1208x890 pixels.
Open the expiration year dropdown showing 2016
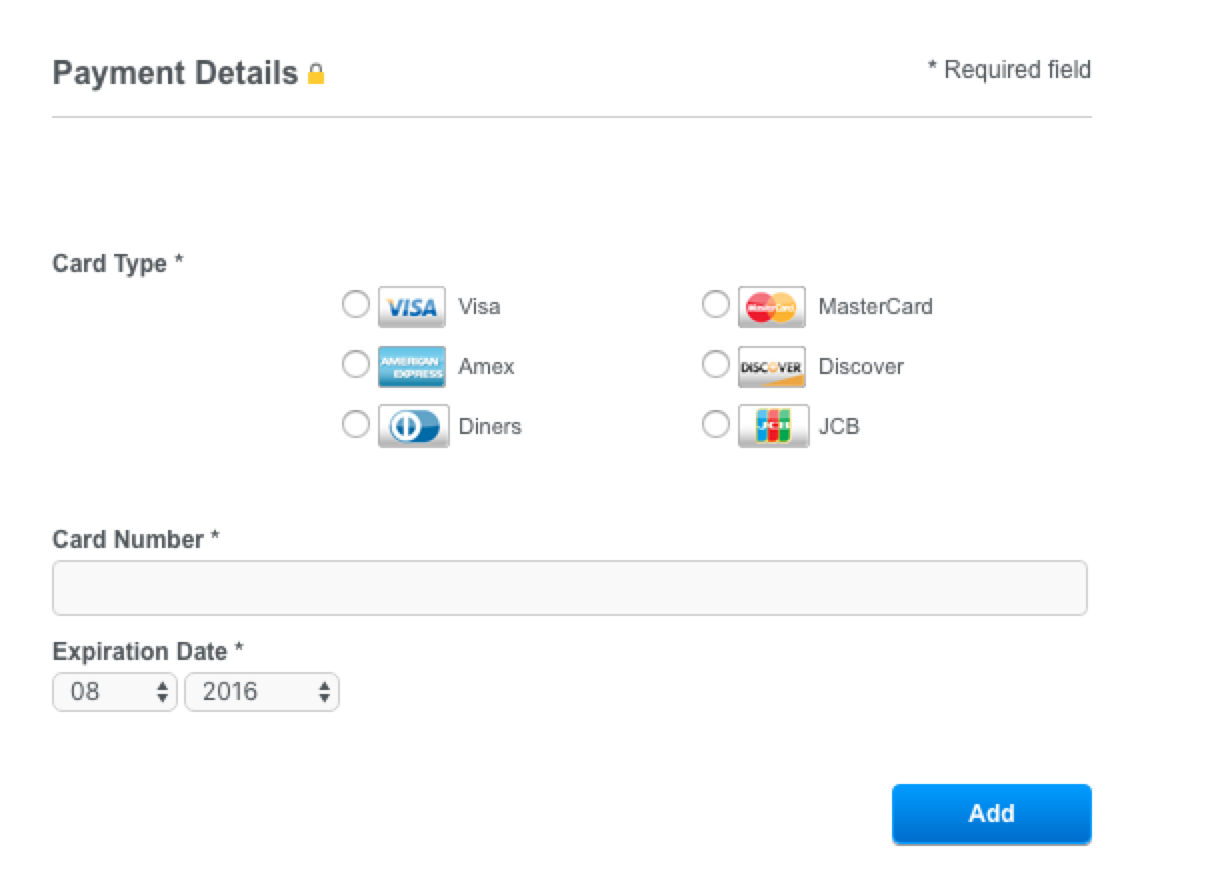[x=262, y=692]
